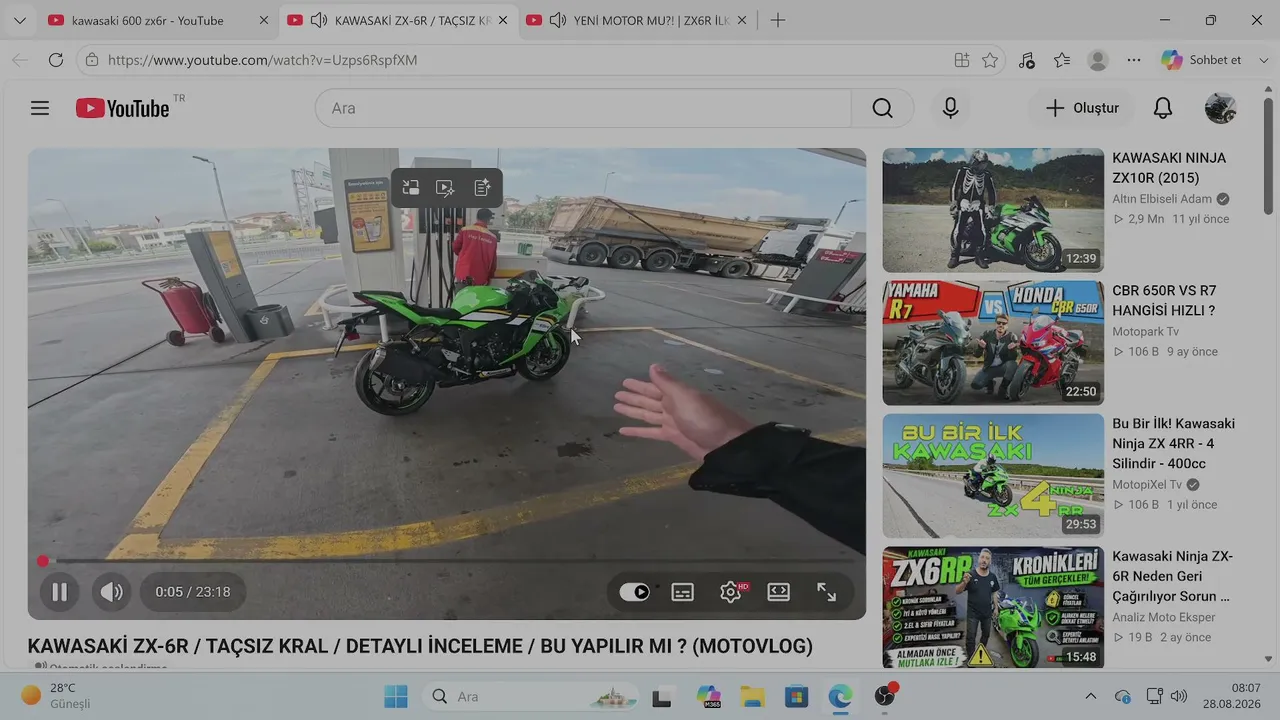Click the YouTube search magnifier button
Screen dimensions: 1280x720
click(x=882, y=108)
